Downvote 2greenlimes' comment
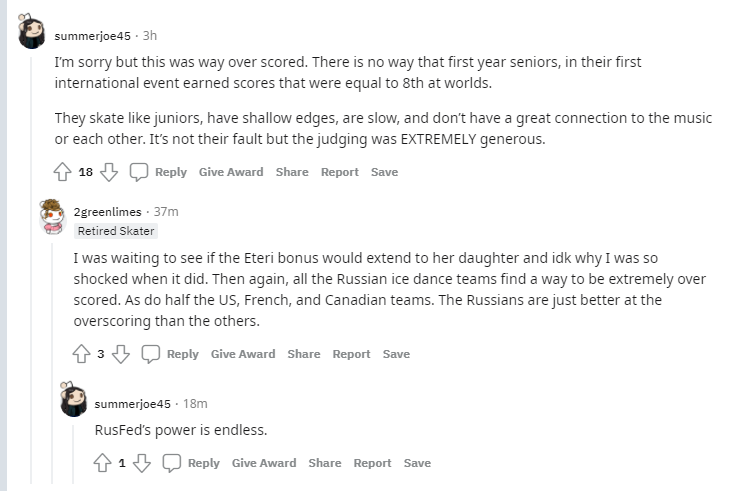This screenshot has height=491, width=745. 121,354
